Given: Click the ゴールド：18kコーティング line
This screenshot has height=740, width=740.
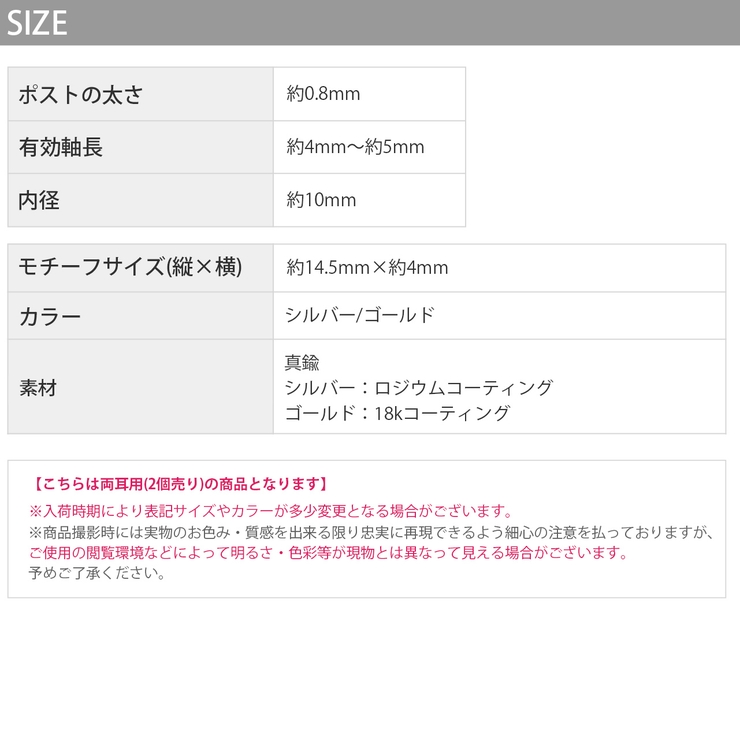Looking at the screenshot, I should coord(397,413).
